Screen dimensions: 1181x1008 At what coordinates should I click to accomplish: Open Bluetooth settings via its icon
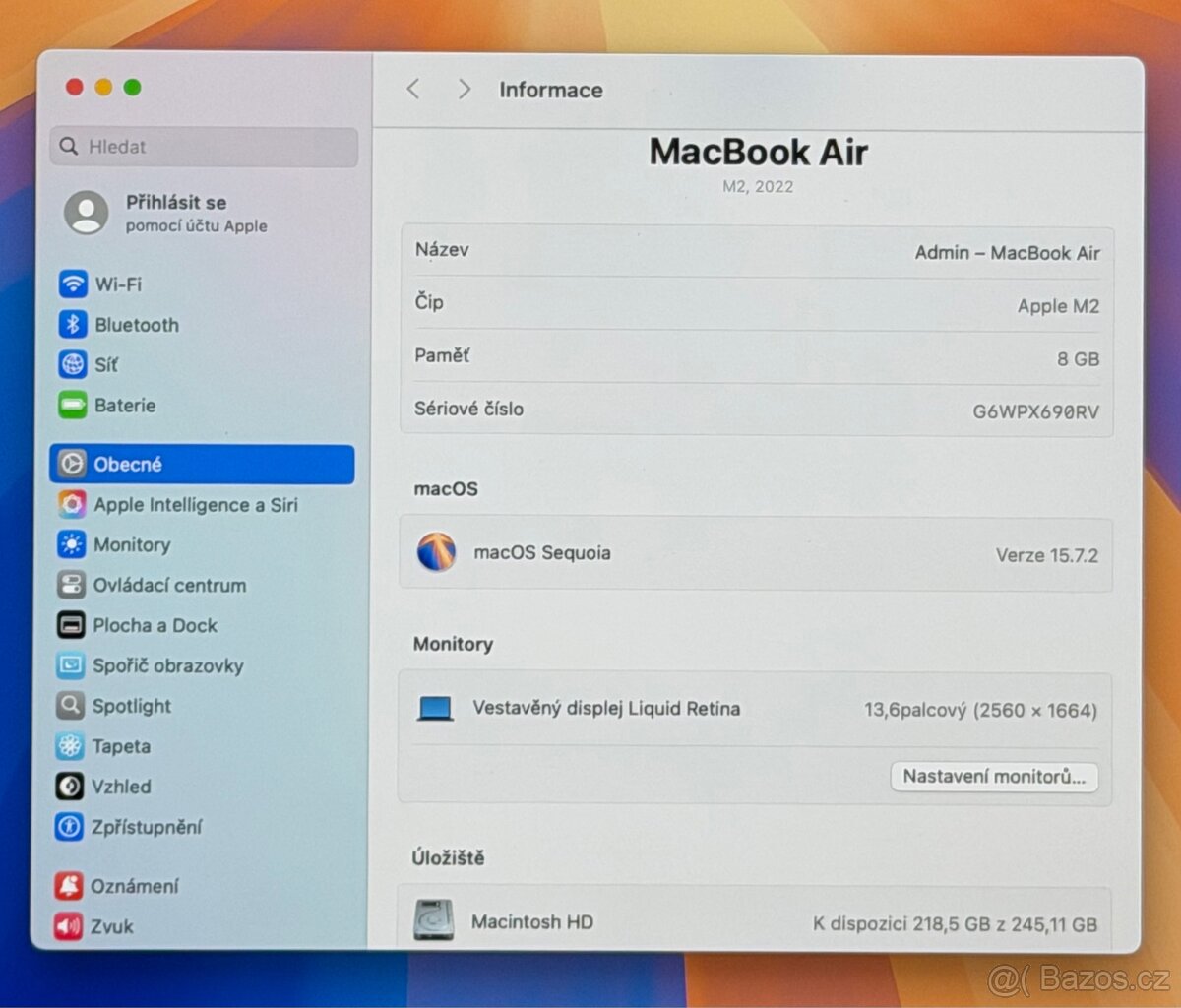pos(73,325)
